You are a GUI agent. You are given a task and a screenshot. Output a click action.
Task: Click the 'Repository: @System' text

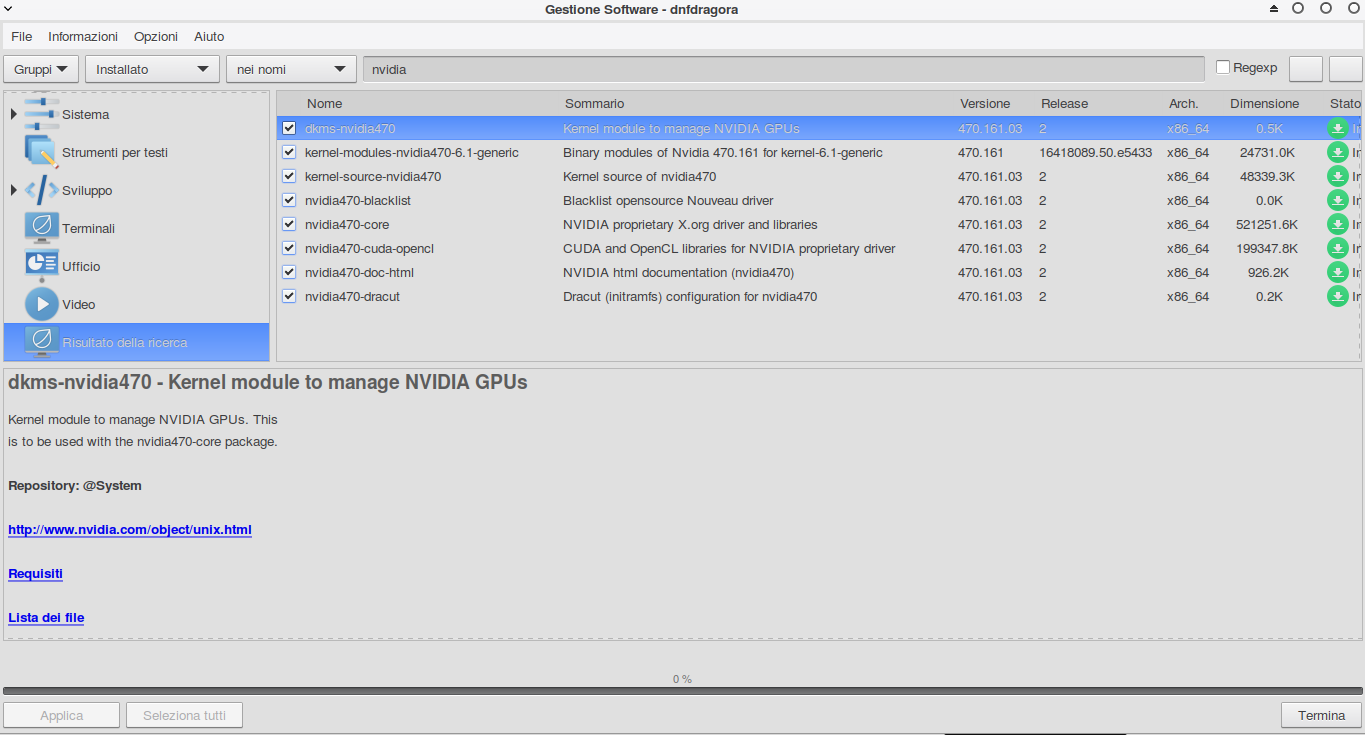75,485
